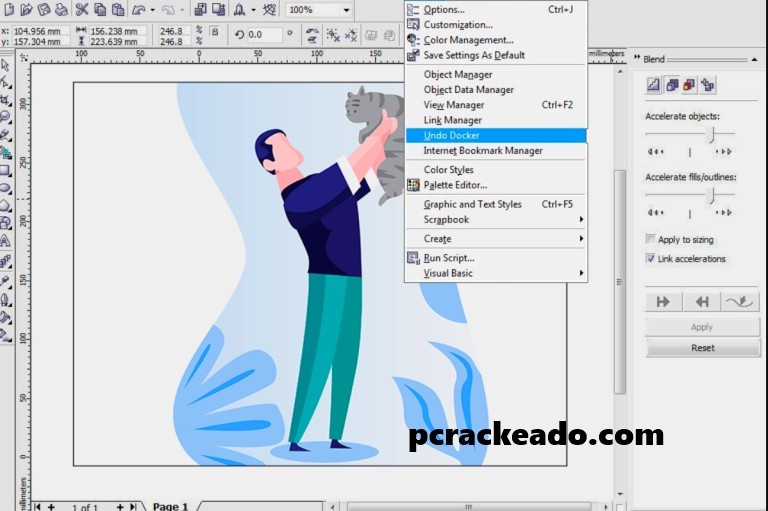Image resolution: width=768 pixels, height=511 pixels.
Task: Expand the Scrapbook submenu
Action: [x=581, y=219]
